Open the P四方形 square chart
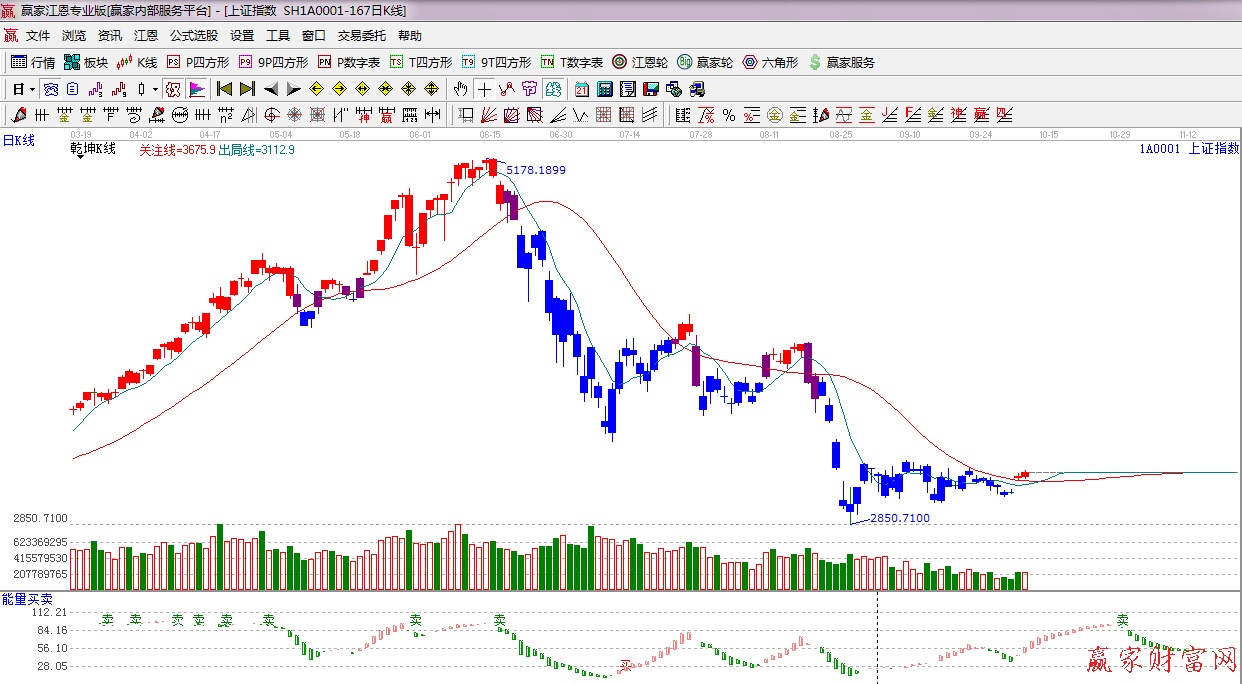The height and width of the screenshot is (684, 1242). coord(198,62)
